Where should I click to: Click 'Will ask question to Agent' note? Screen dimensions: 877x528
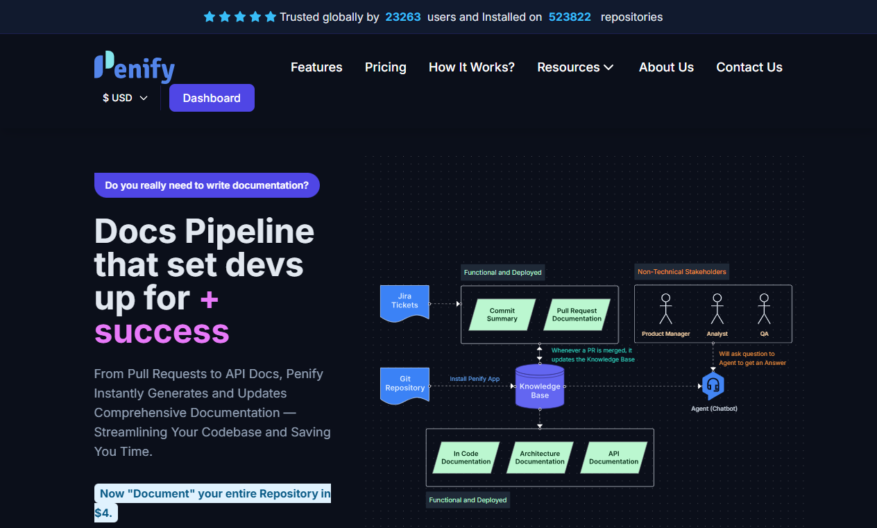click(752, 358)
